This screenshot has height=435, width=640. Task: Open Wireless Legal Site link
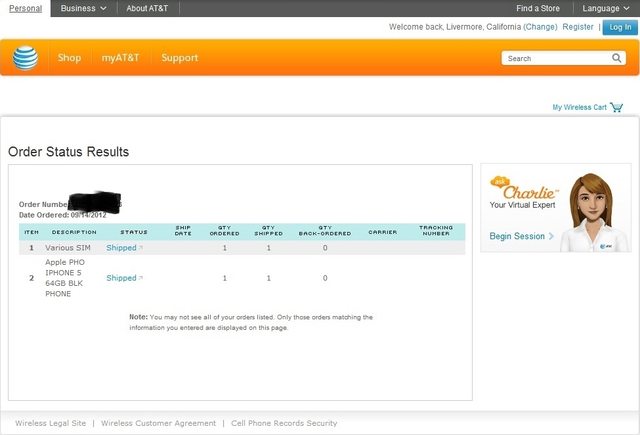coord(51,423)
